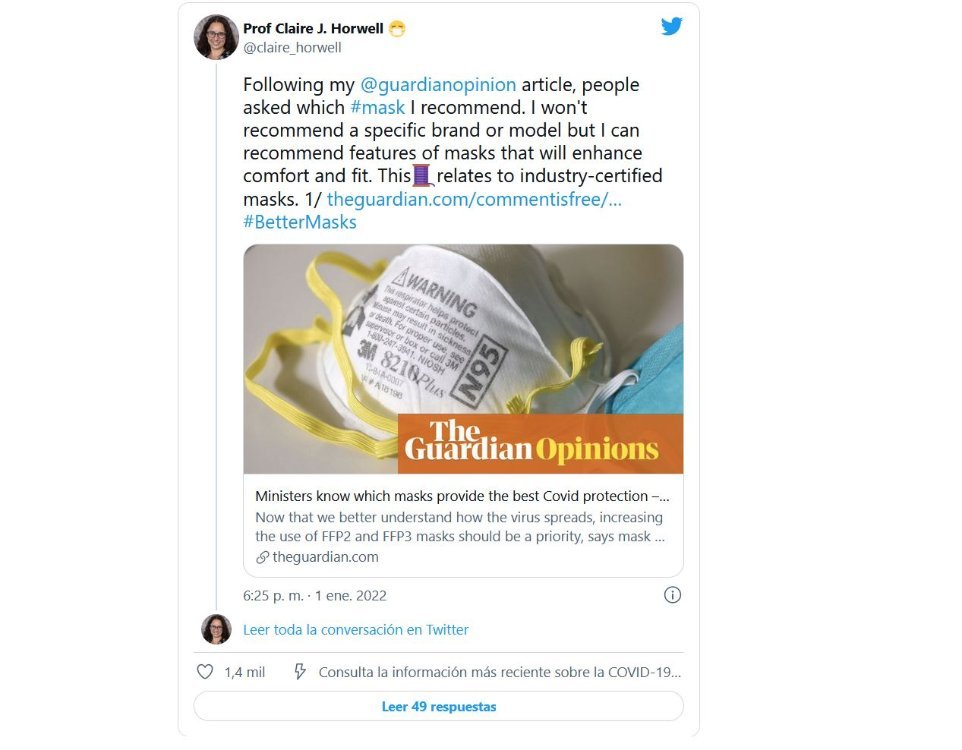Open article titled Ministers know which masks
Screen dimensions: 962x750
coord(462,496)
